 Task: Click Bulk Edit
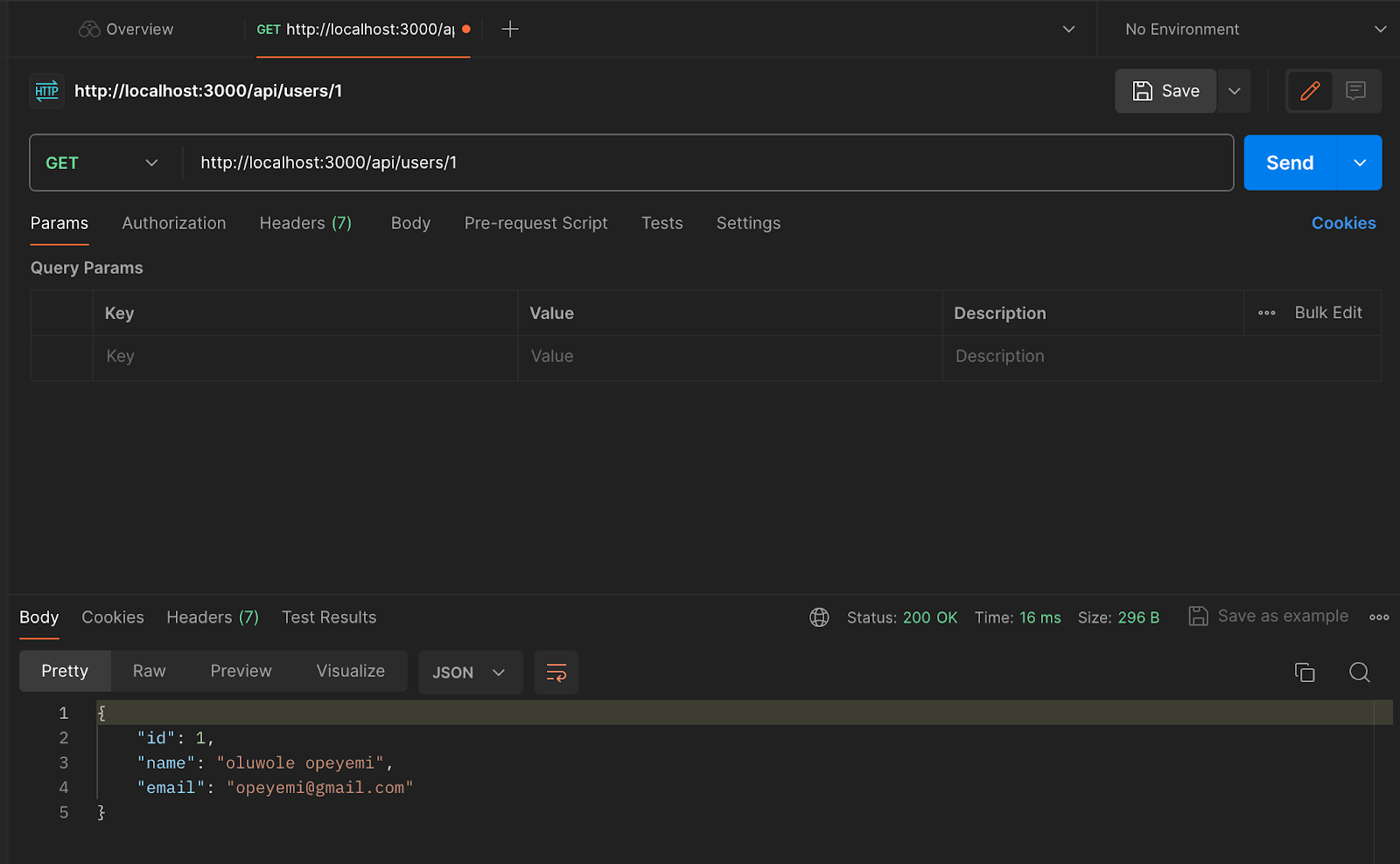pos(1328,312)
